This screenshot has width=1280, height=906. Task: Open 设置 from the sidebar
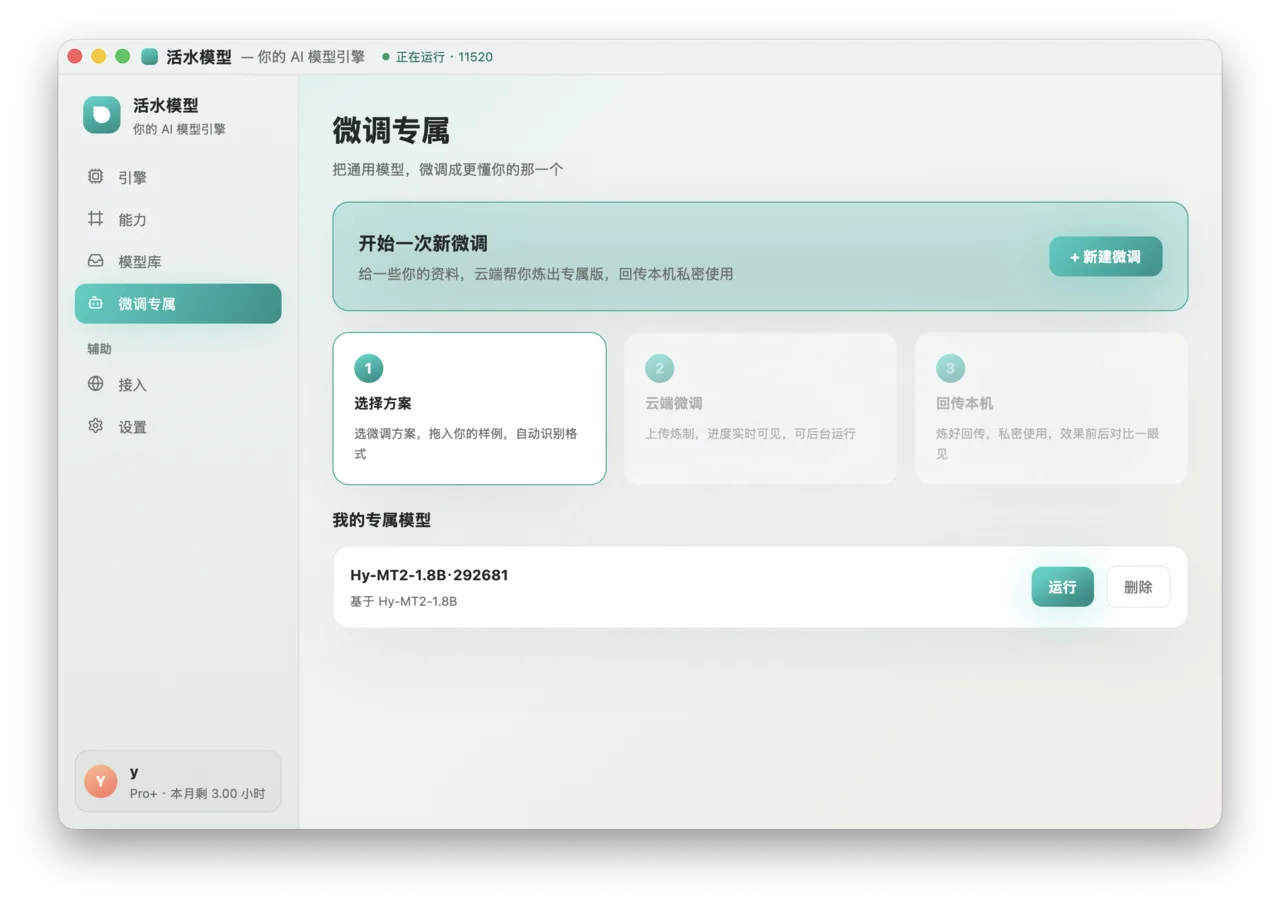(178, 426)
